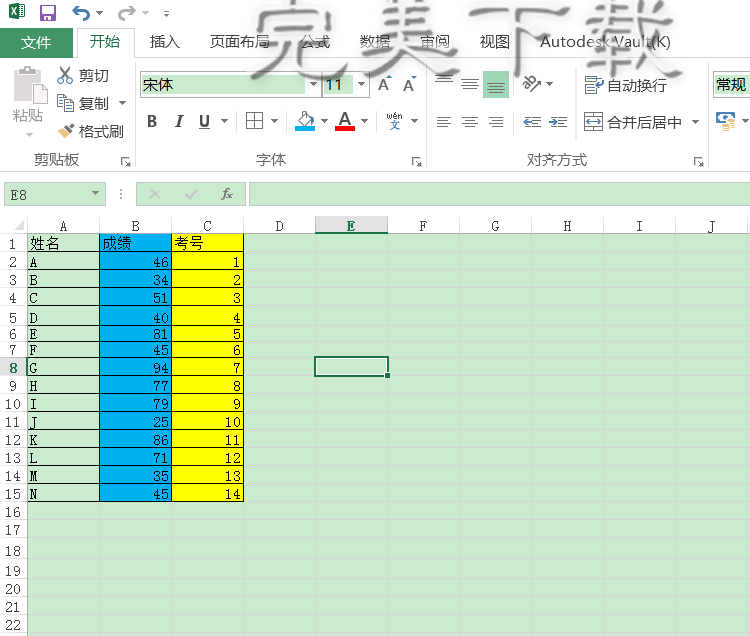Click the 宋体 font name box
750x636 pixels.
223,85
